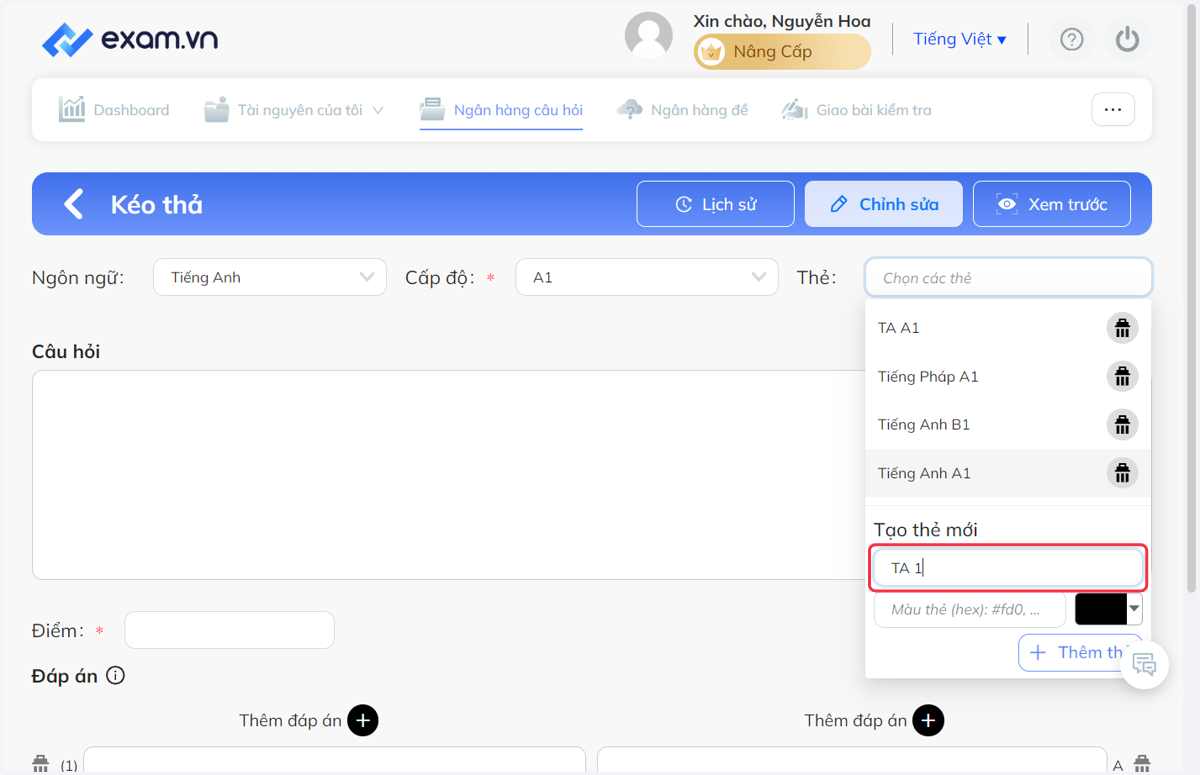Delete the Tiếng Anh B1 tag
This screenshot has height=775, width=1200.
(1122, 424)
